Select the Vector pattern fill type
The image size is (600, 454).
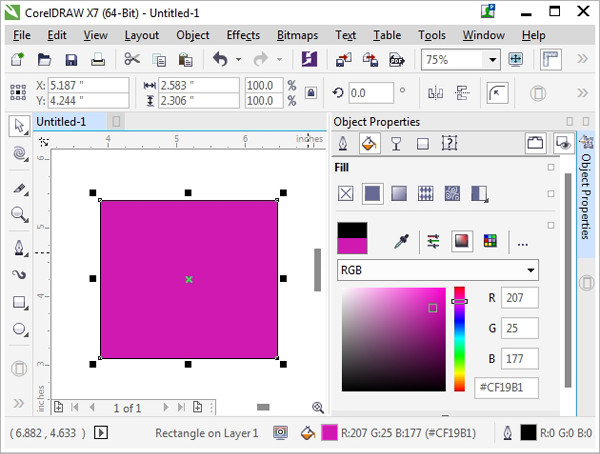(x=426, y=193)
